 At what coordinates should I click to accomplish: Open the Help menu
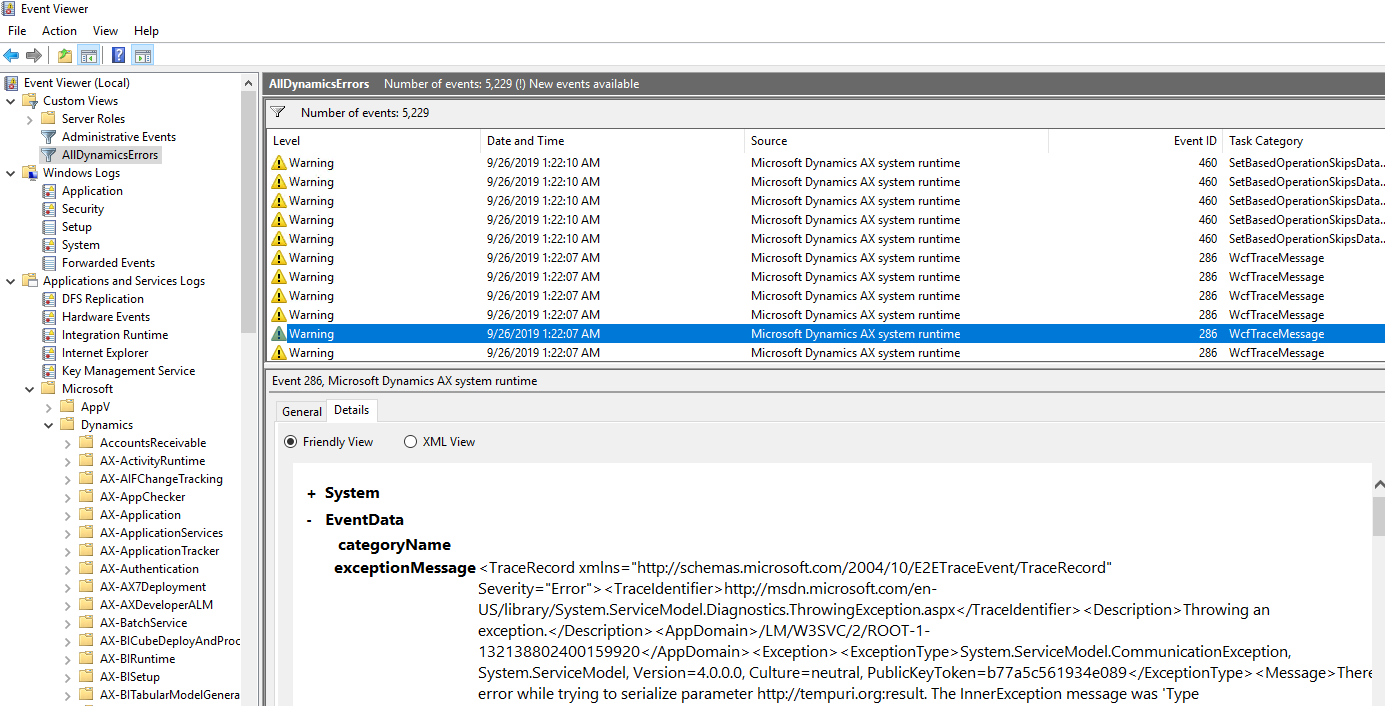pos(146,31)
